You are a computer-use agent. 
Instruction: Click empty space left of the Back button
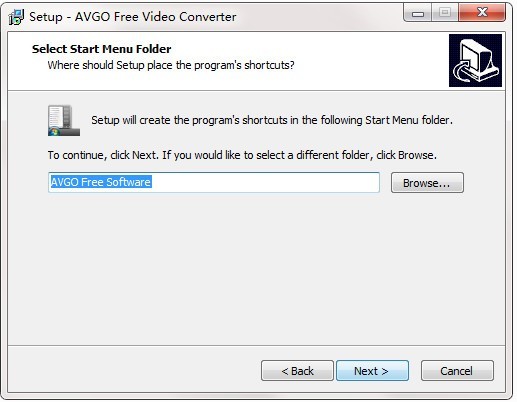(x=133, y=370)
